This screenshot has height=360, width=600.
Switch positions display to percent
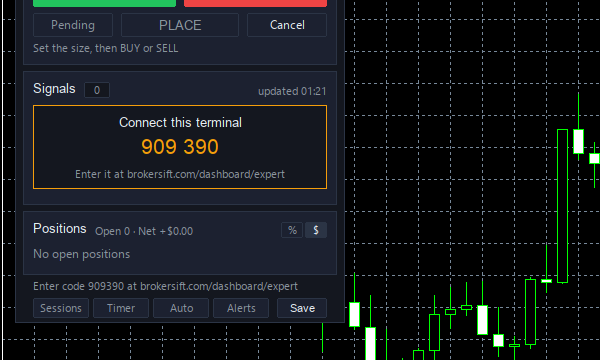pyautogui.click(x=292, y=230)
